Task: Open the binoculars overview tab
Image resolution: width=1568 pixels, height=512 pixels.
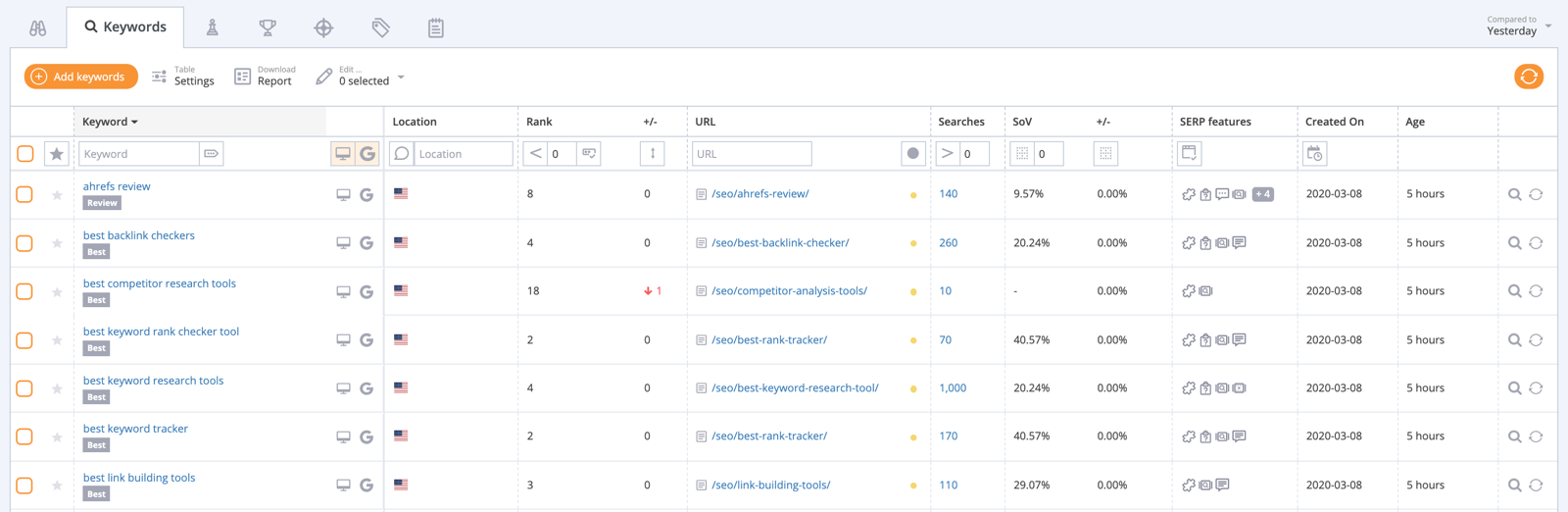Action: [38, 27]
